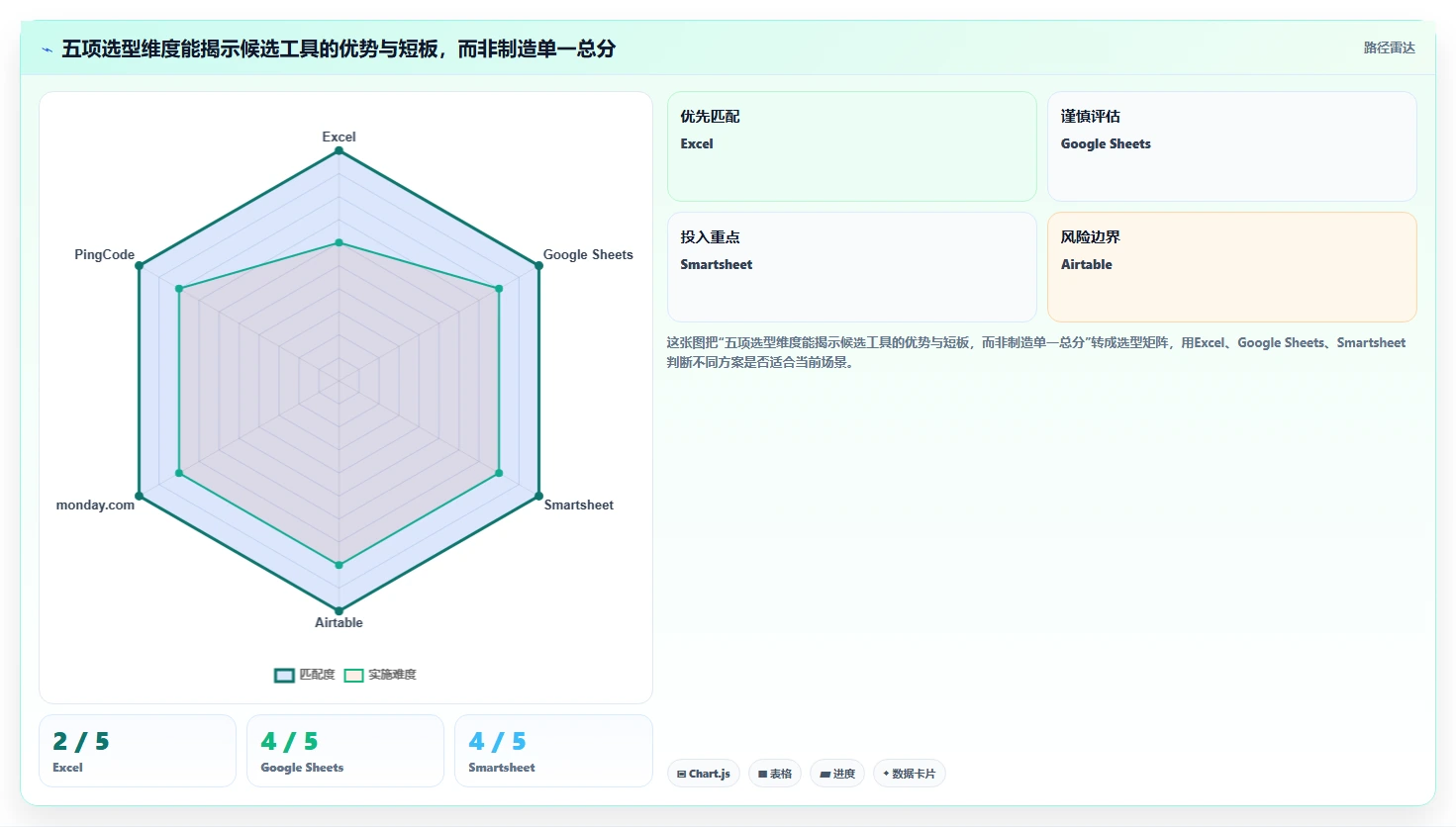Click the 进度 tag icon

(x=825, y=774)
